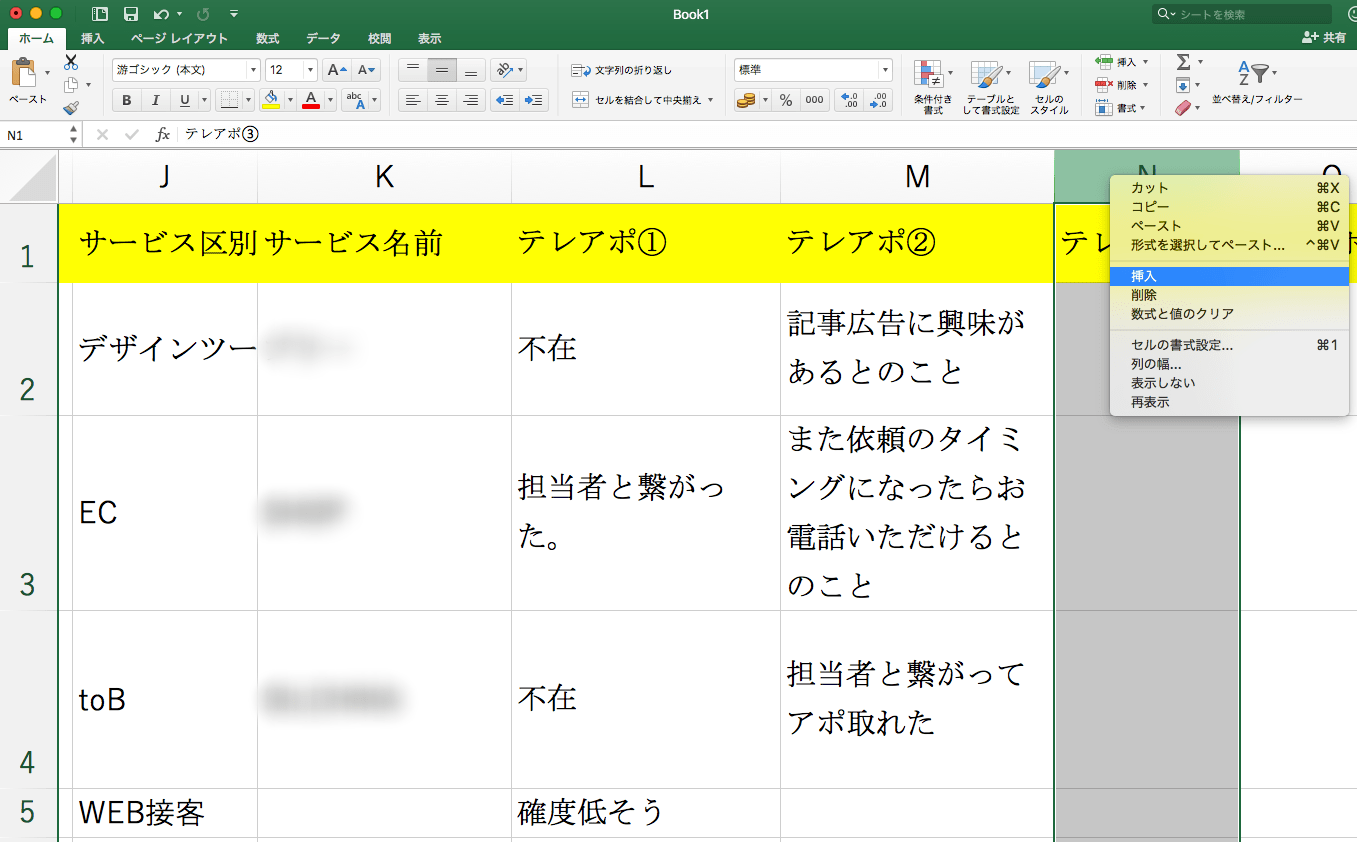Apply the yellow fill color bucket
1357x842 pixels.
coord(271,100)
